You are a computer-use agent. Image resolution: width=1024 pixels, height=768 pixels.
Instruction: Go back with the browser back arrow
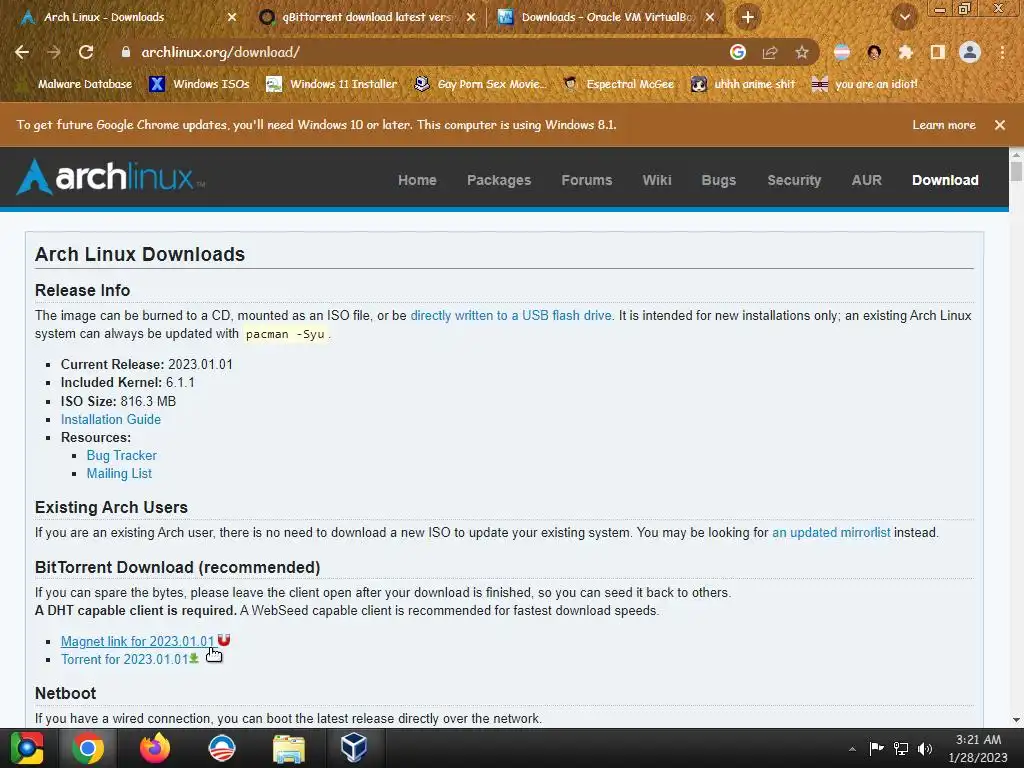[x=22, y=52]
